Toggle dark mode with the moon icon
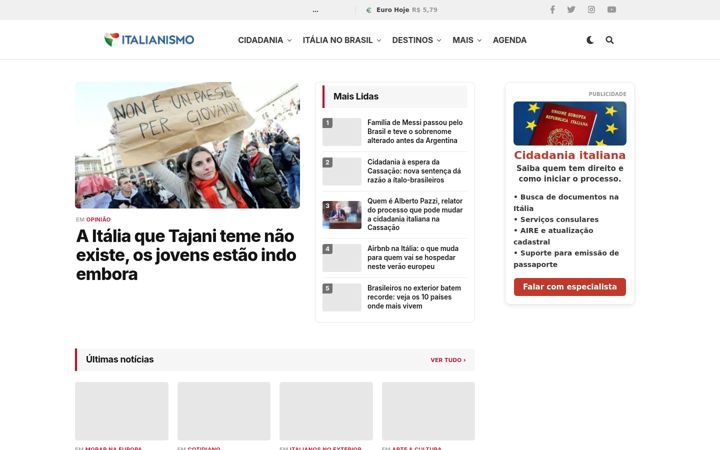Screen dimensions: 720x450 [590, 40]
